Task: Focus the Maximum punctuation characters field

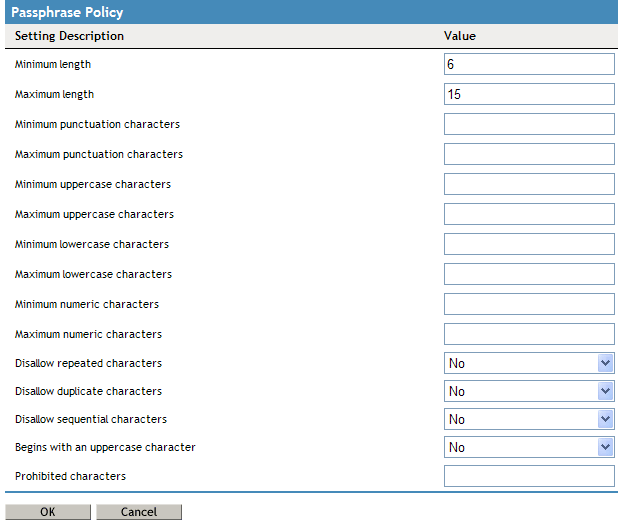Action: pos(529,154)
